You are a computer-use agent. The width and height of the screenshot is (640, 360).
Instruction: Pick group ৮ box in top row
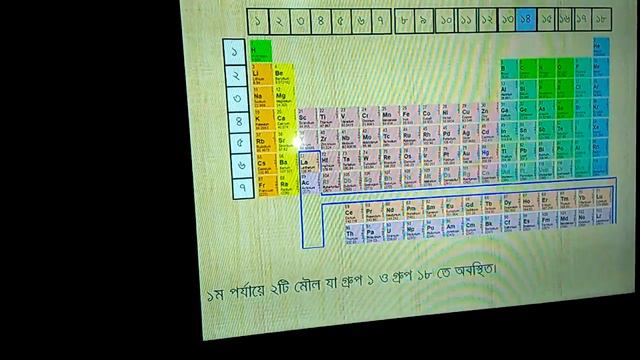coord(404,20)
